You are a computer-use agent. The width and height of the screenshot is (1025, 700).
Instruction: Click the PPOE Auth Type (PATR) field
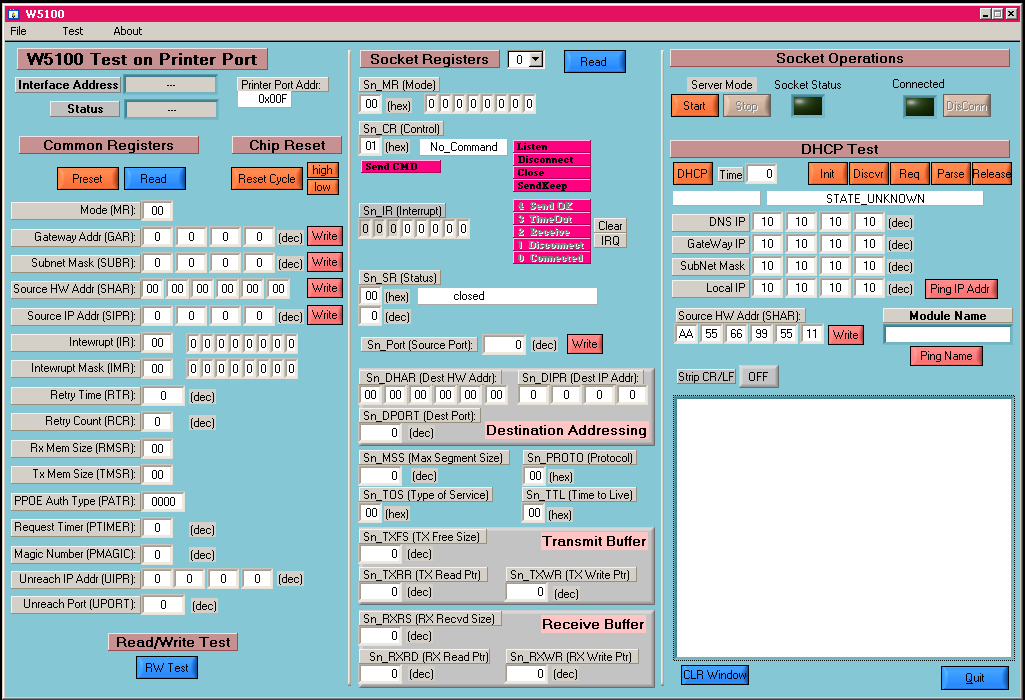click(163, 501)
